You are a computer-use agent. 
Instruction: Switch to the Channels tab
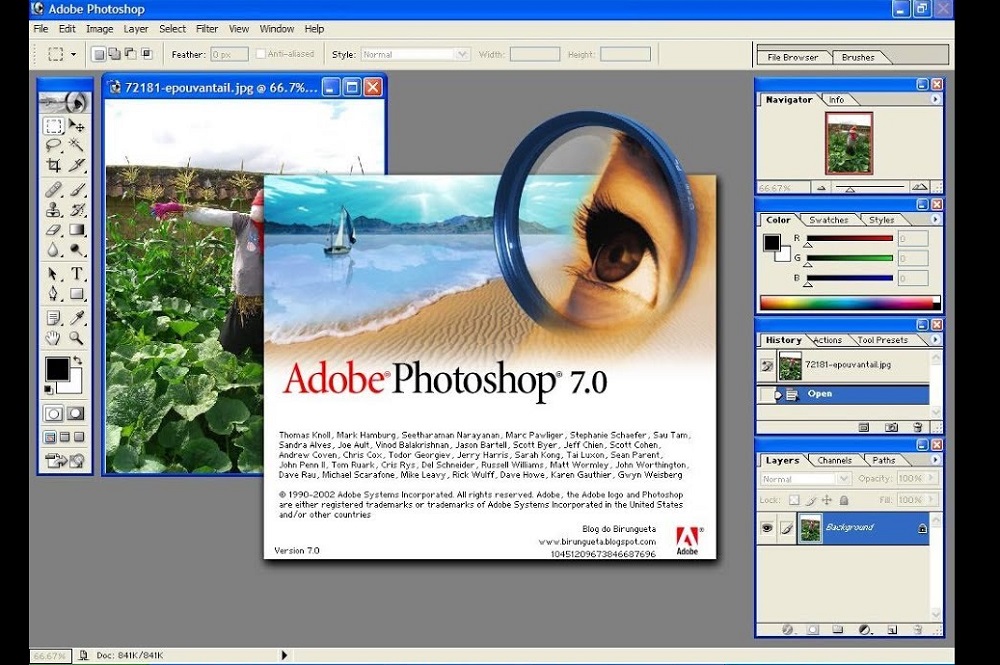[x=834, y=460]
